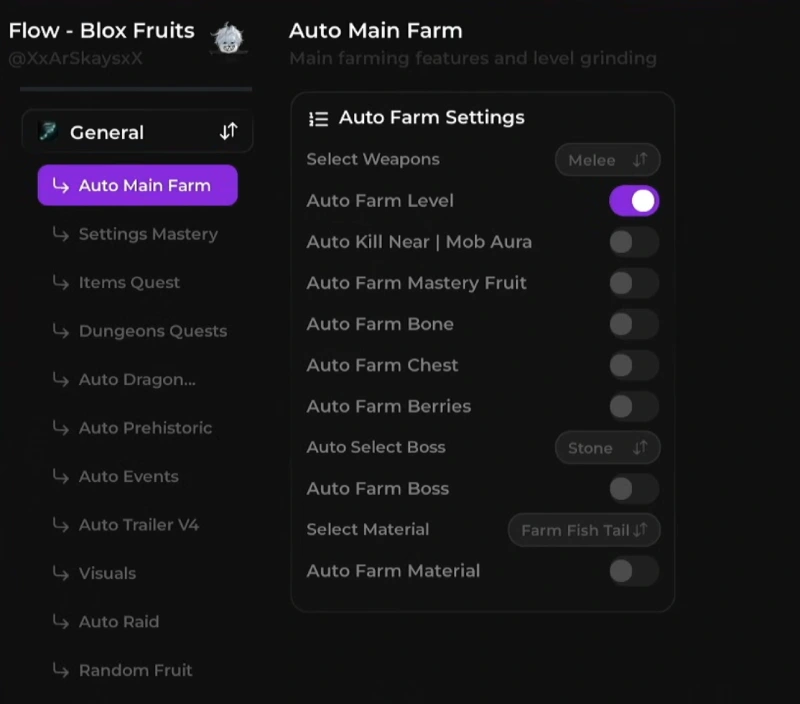Select the Auto Trailer V4 sidebar entry
This screenshot has height=704, width=800.
click(x=140, y=524)
